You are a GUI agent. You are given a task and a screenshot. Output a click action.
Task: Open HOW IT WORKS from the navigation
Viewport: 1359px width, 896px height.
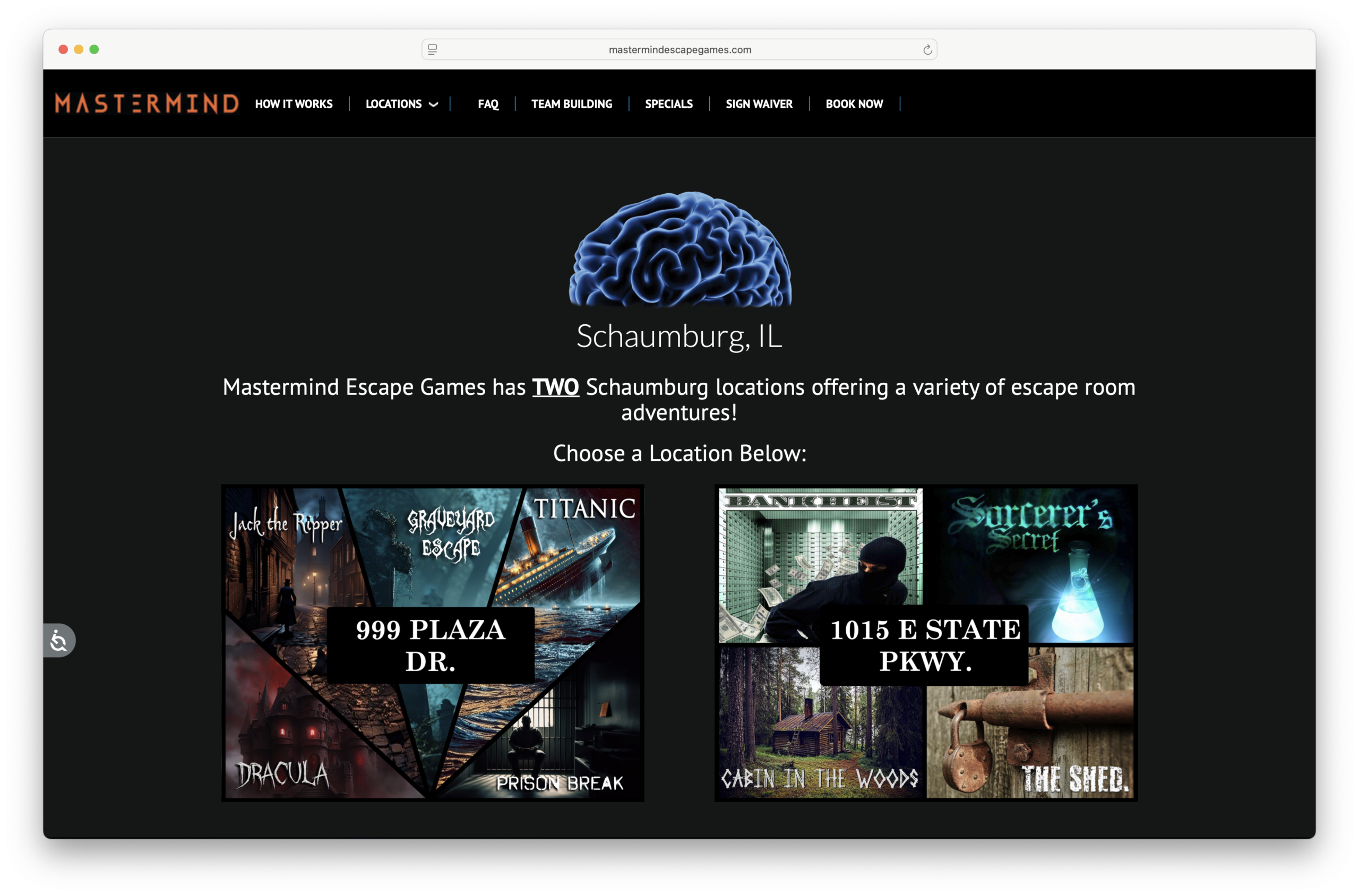coord(293,104)
